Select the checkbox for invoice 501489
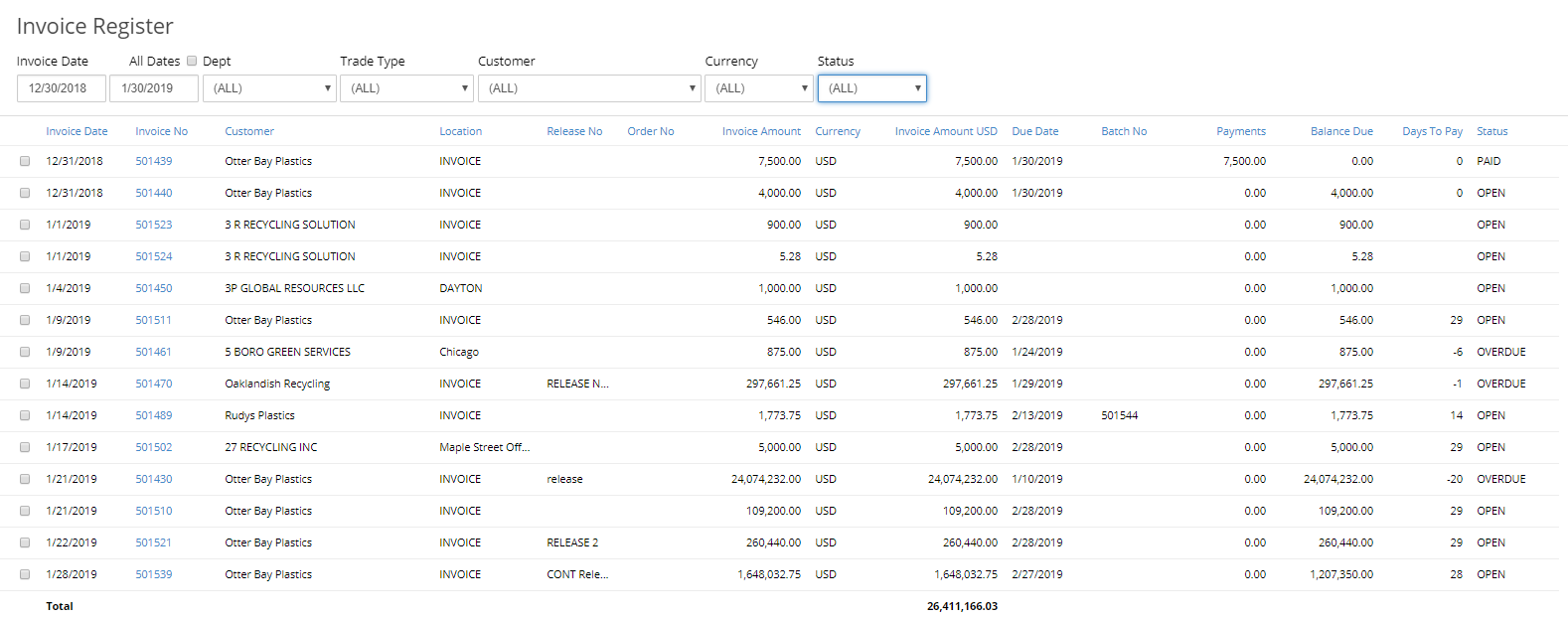The width and height of the screenshot is (1568, 618). click(25, 415)
